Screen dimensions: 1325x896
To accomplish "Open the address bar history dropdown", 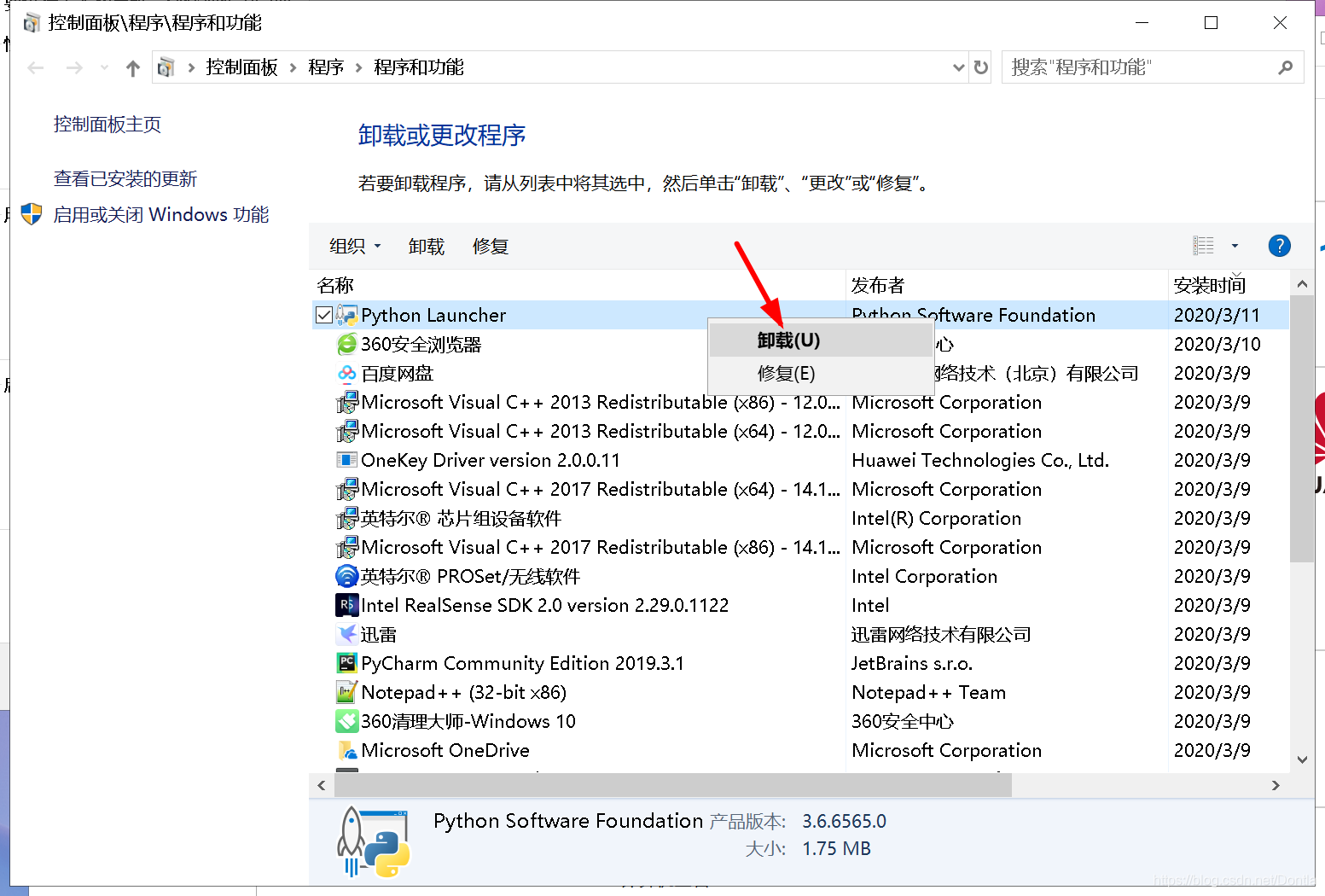I will point(958,67).
